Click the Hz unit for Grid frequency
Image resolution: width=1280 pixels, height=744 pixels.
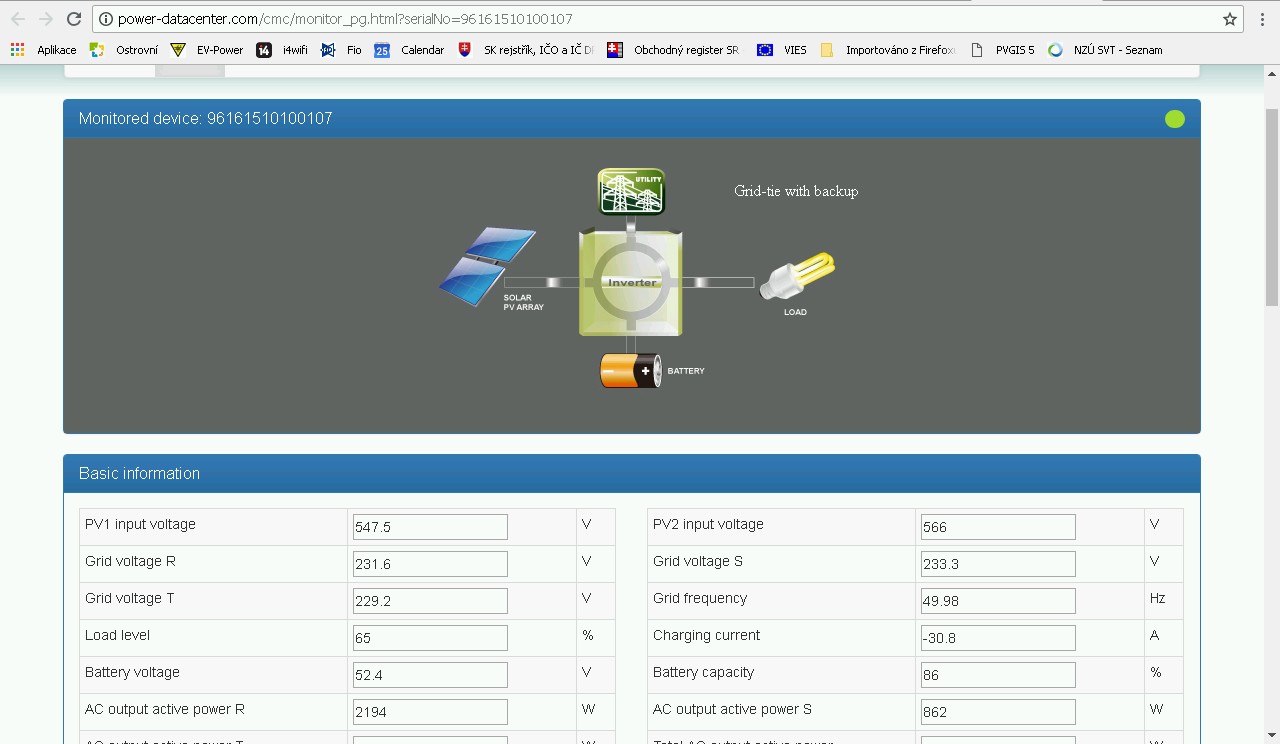tap(1158, 598)
